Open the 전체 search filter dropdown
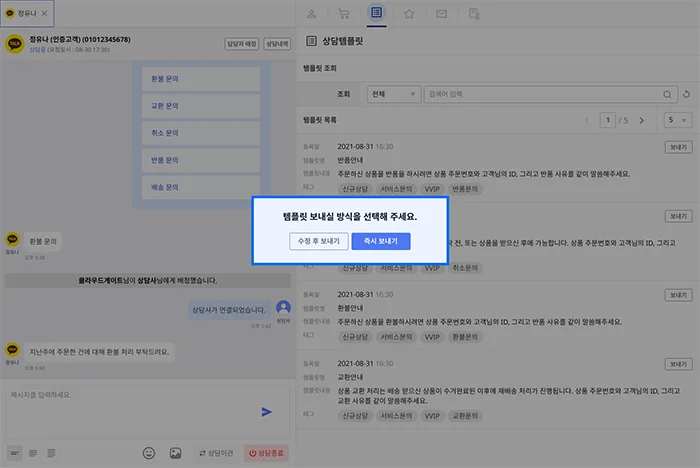 pyautogui.click(x=394, y=94)
